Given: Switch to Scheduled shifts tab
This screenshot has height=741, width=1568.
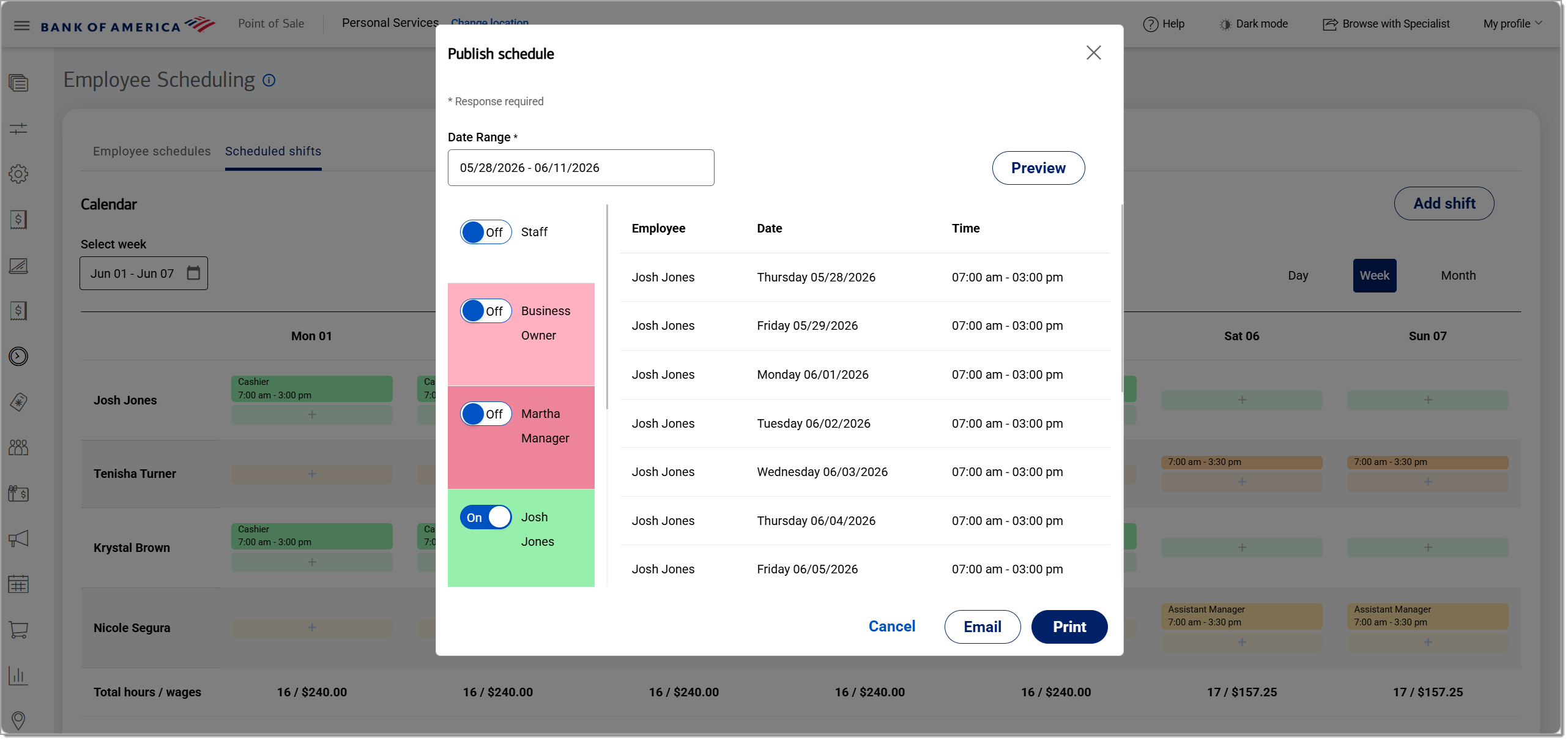Looking at the screenshot, I should click(x=273, y=151).
